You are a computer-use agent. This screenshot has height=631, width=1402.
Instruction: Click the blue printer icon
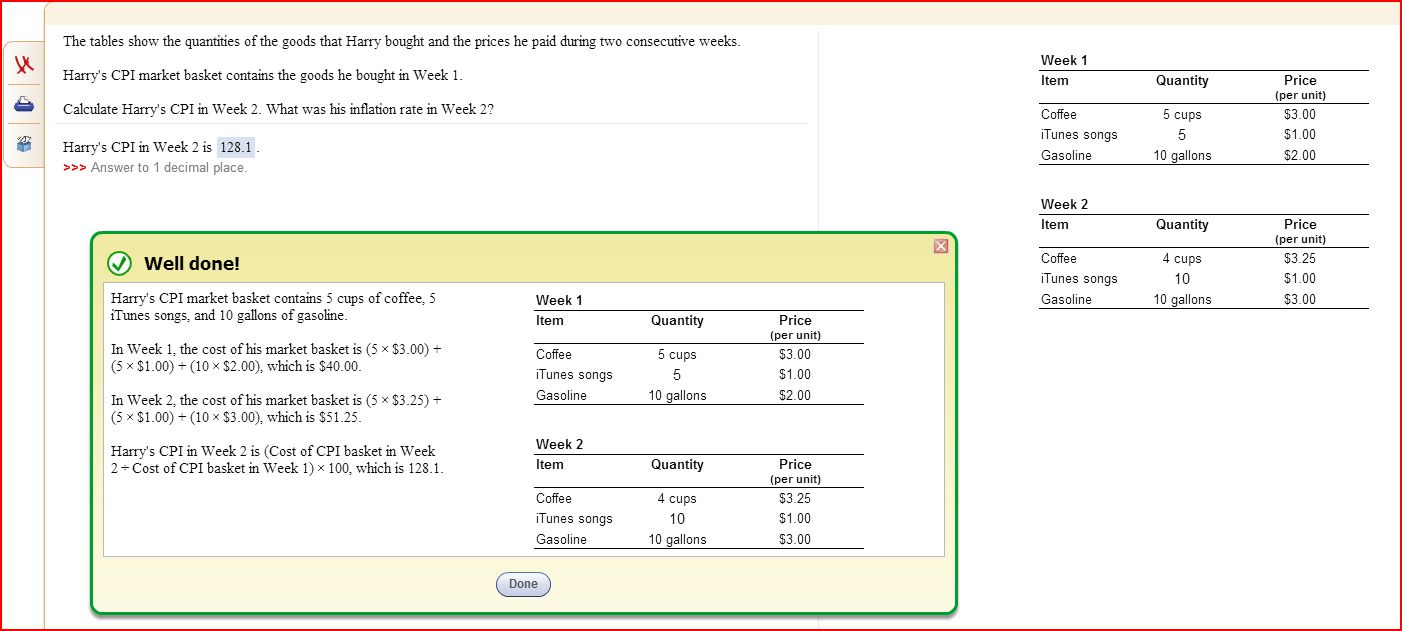[24, 105]
